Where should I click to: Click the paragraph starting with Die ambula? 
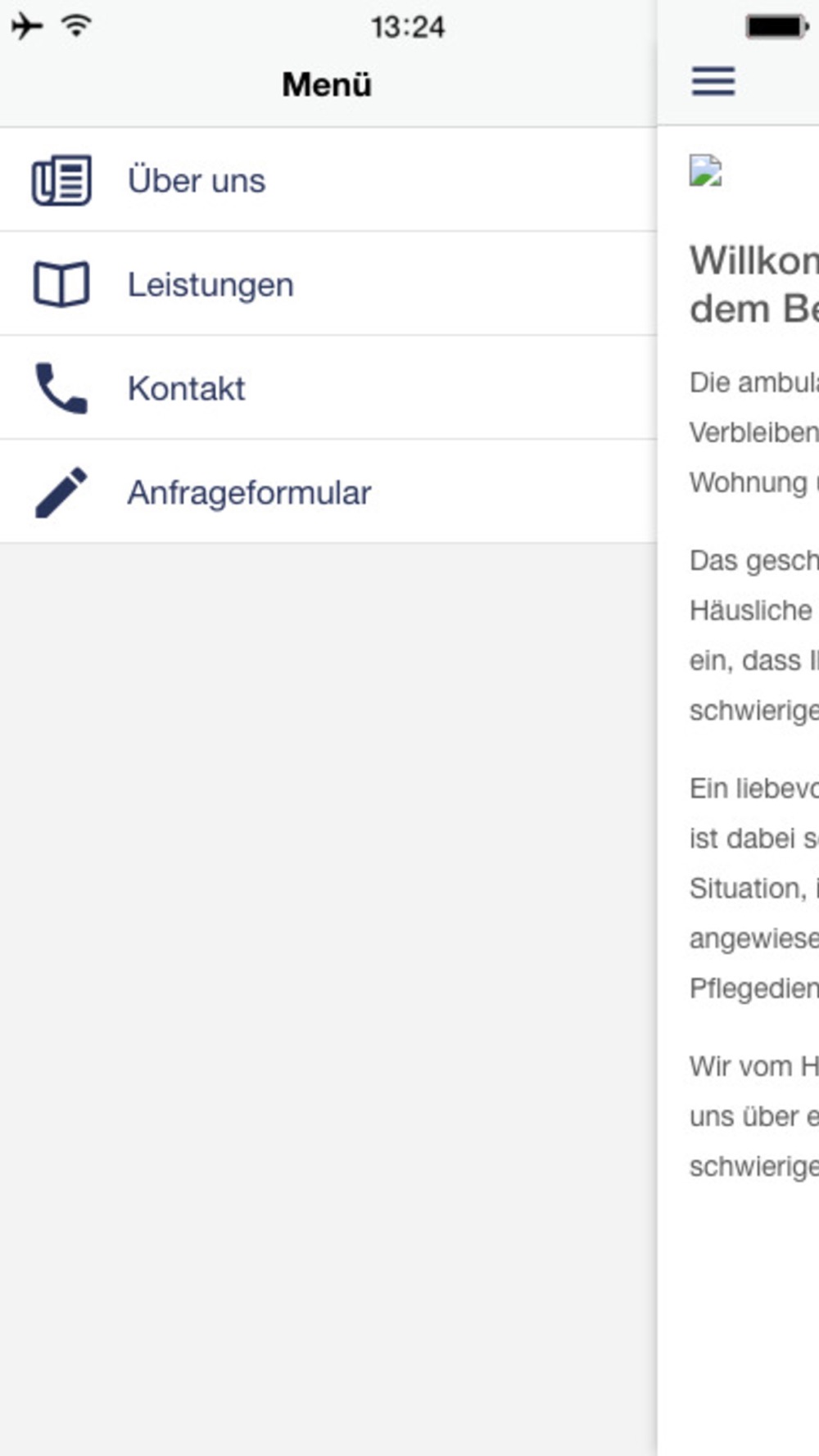coord(754,432)
